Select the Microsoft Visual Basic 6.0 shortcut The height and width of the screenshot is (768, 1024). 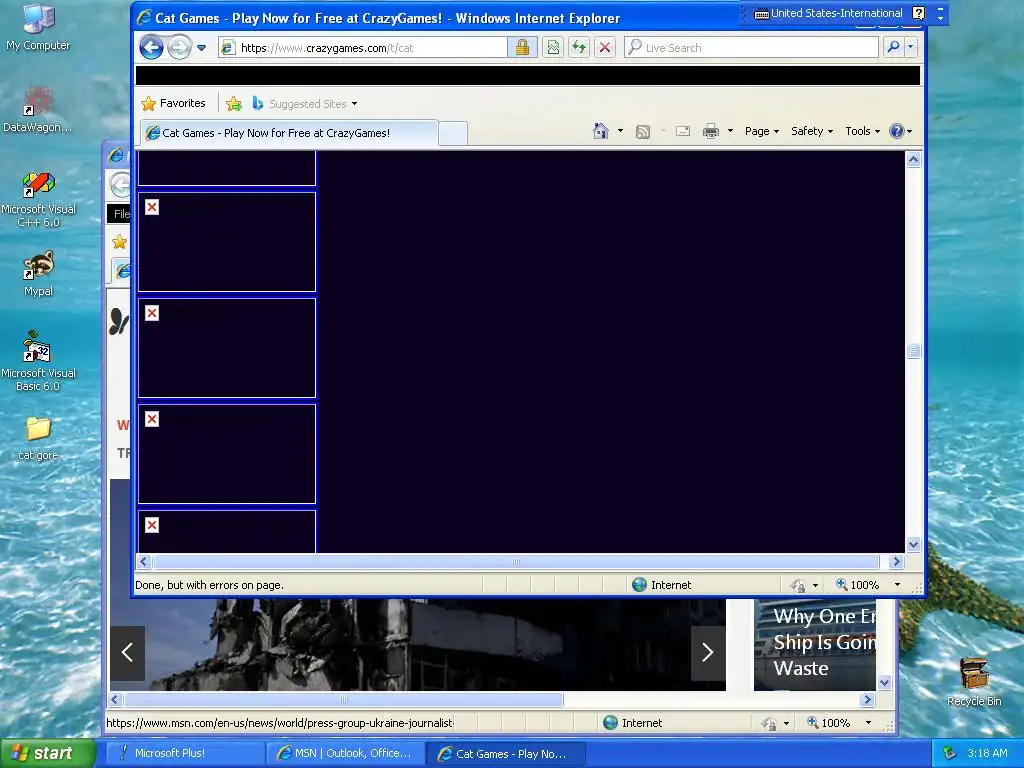coord(38,361)
